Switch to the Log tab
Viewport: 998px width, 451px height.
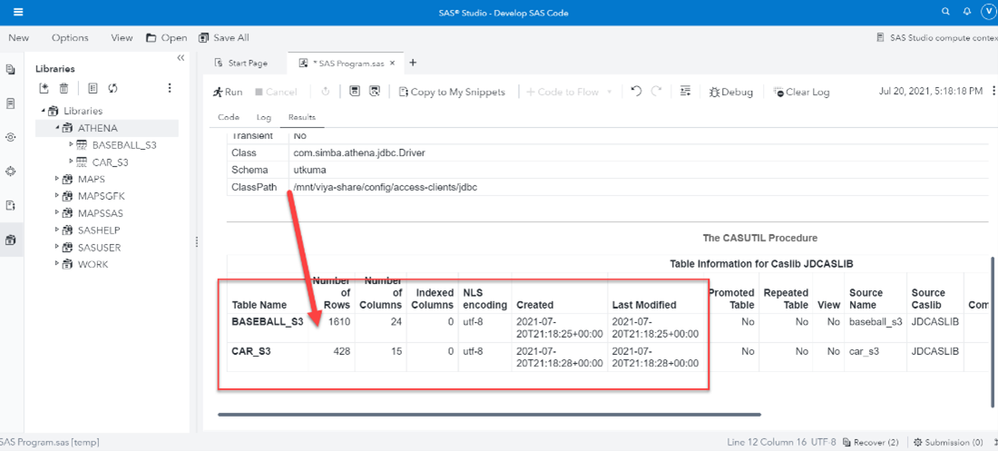pos(263,117)
